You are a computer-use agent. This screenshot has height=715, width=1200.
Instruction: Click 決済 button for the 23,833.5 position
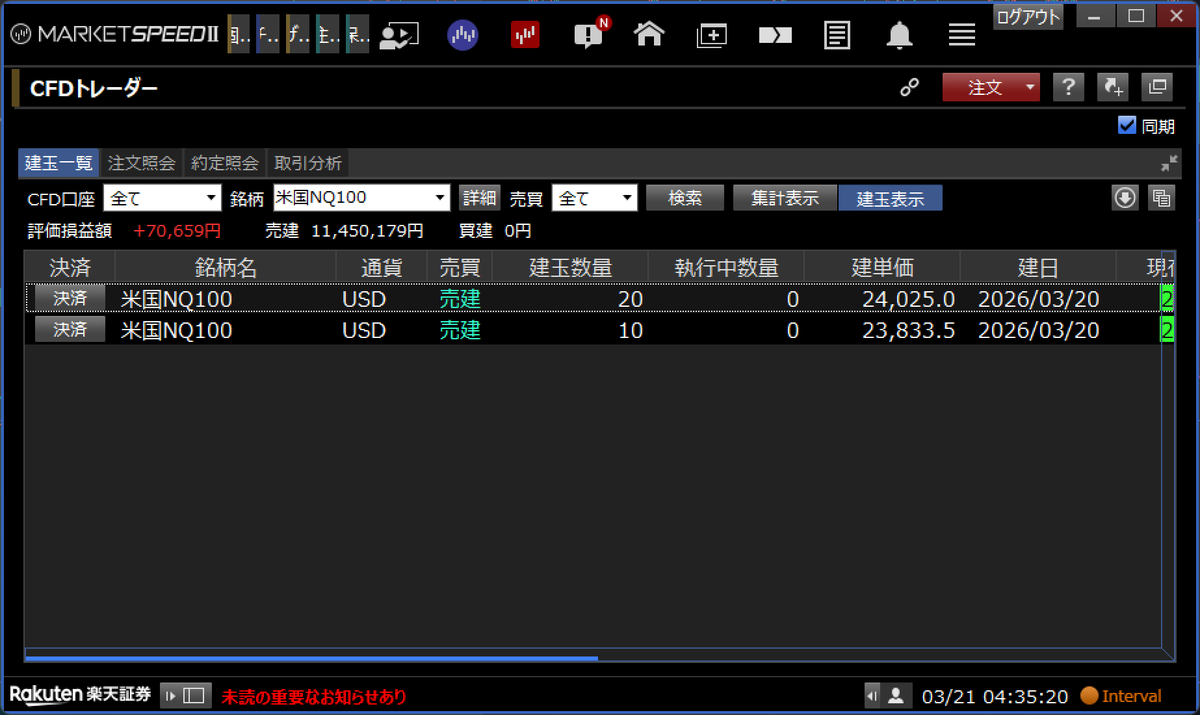click(70, 329)
